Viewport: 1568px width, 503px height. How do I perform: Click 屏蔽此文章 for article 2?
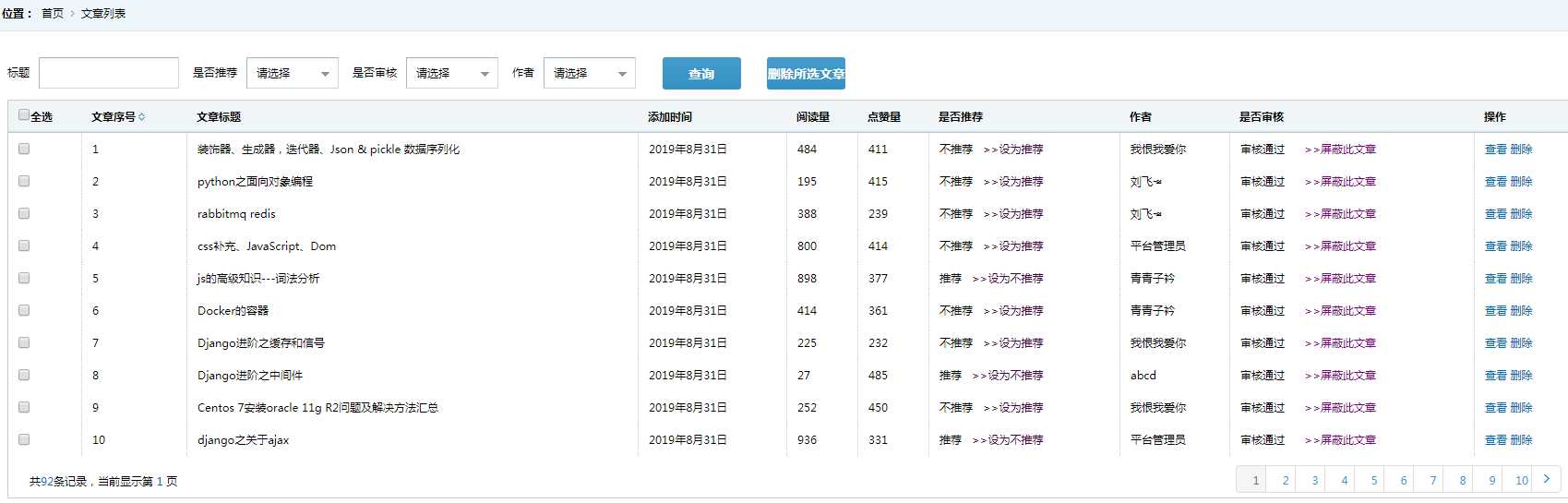pos(1340,182)
